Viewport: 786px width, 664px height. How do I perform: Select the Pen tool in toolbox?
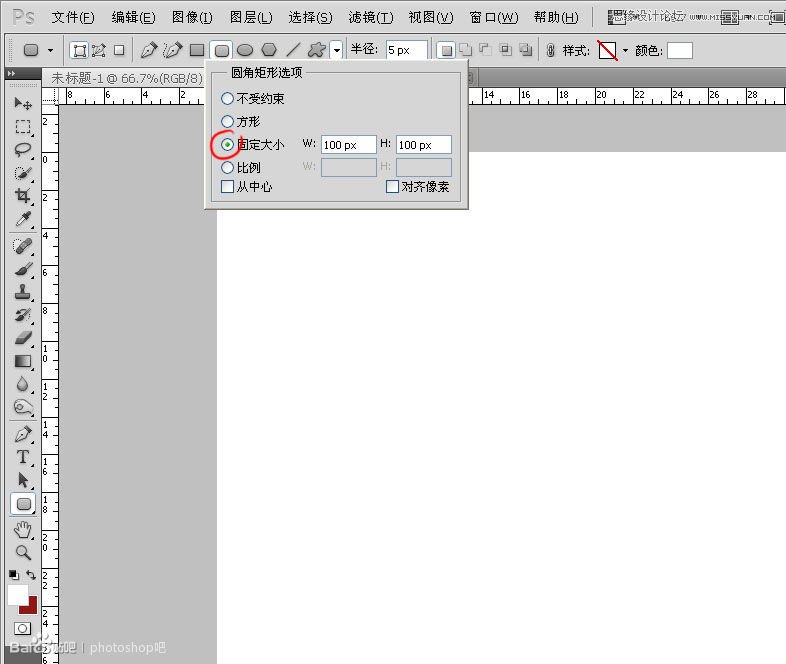point(23,434)
